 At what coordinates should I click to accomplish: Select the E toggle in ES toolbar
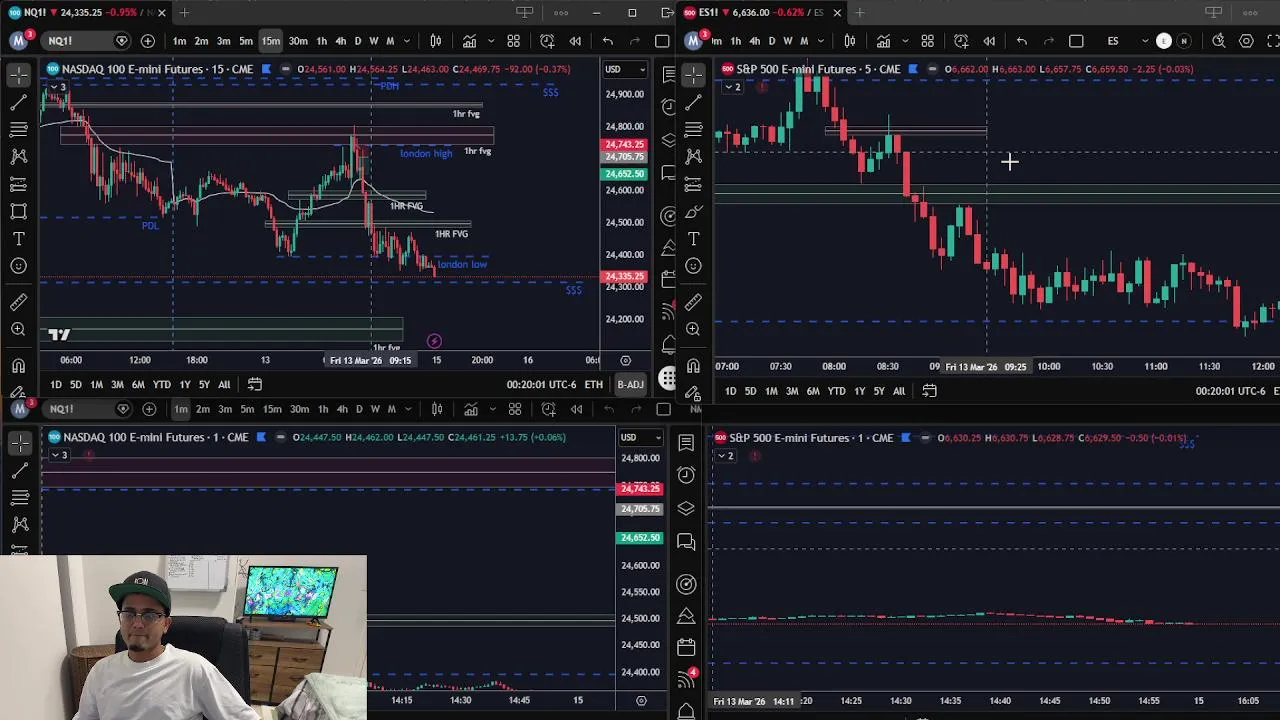[x=1163, y=41]
